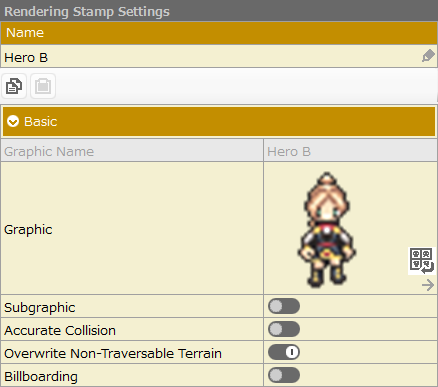
Task: Click the pencil edit icon beside Hero B
Action: pyautogui.click(x=428, y=56)
